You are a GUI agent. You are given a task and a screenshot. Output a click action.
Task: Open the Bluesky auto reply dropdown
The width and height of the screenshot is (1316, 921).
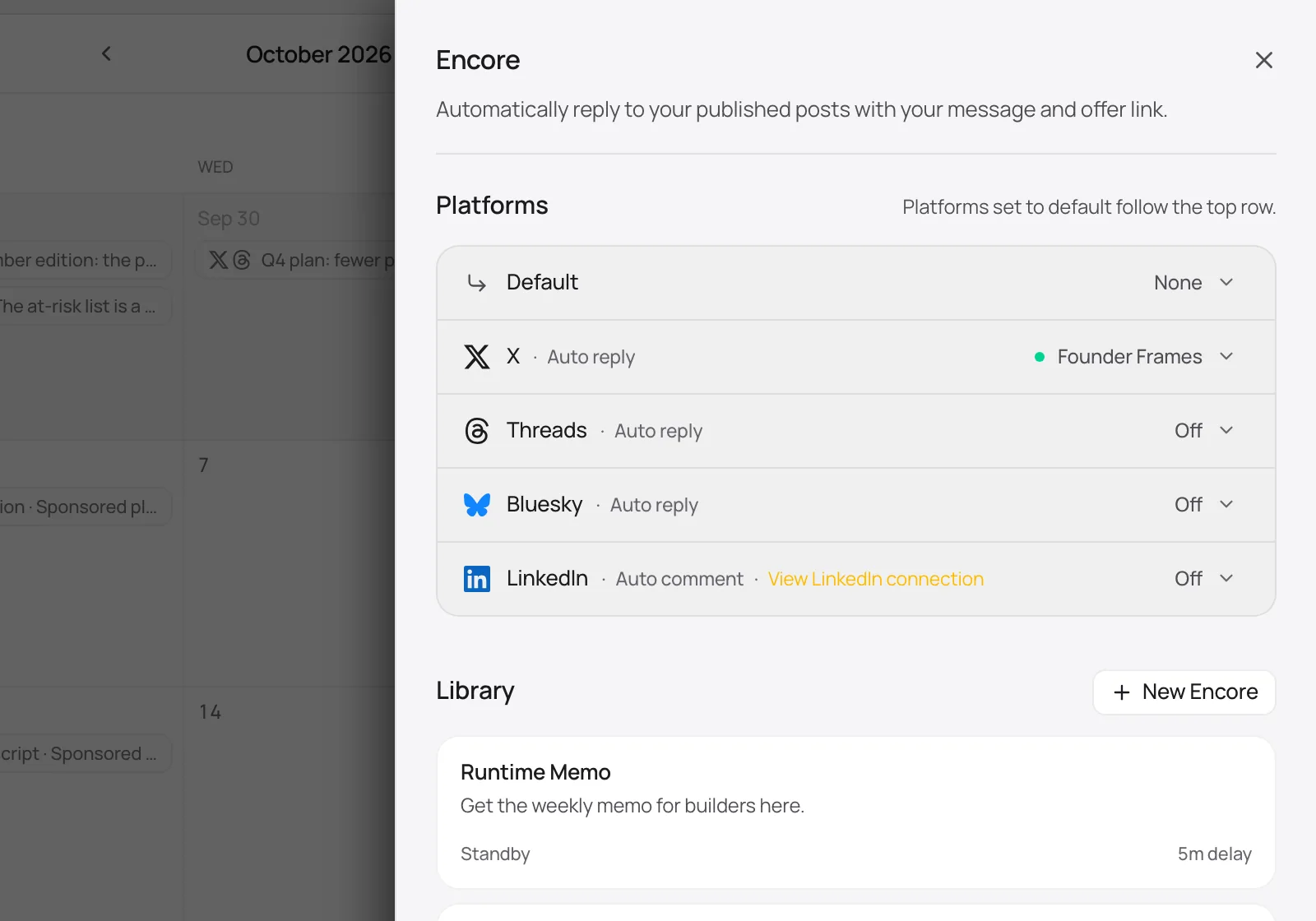(1204, 505)
